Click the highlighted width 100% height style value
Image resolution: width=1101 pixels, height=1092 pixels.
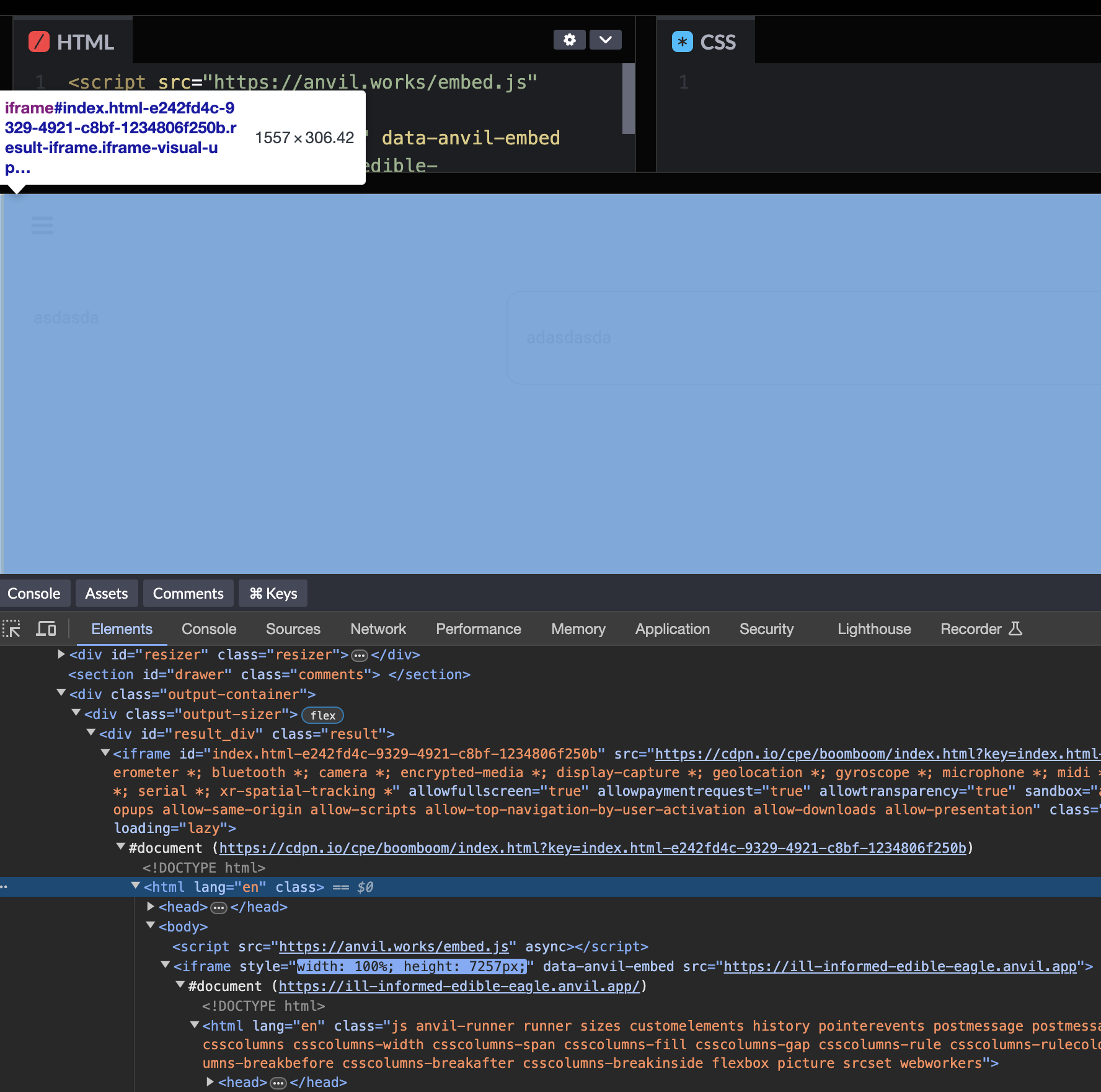[x=412, y=966]
